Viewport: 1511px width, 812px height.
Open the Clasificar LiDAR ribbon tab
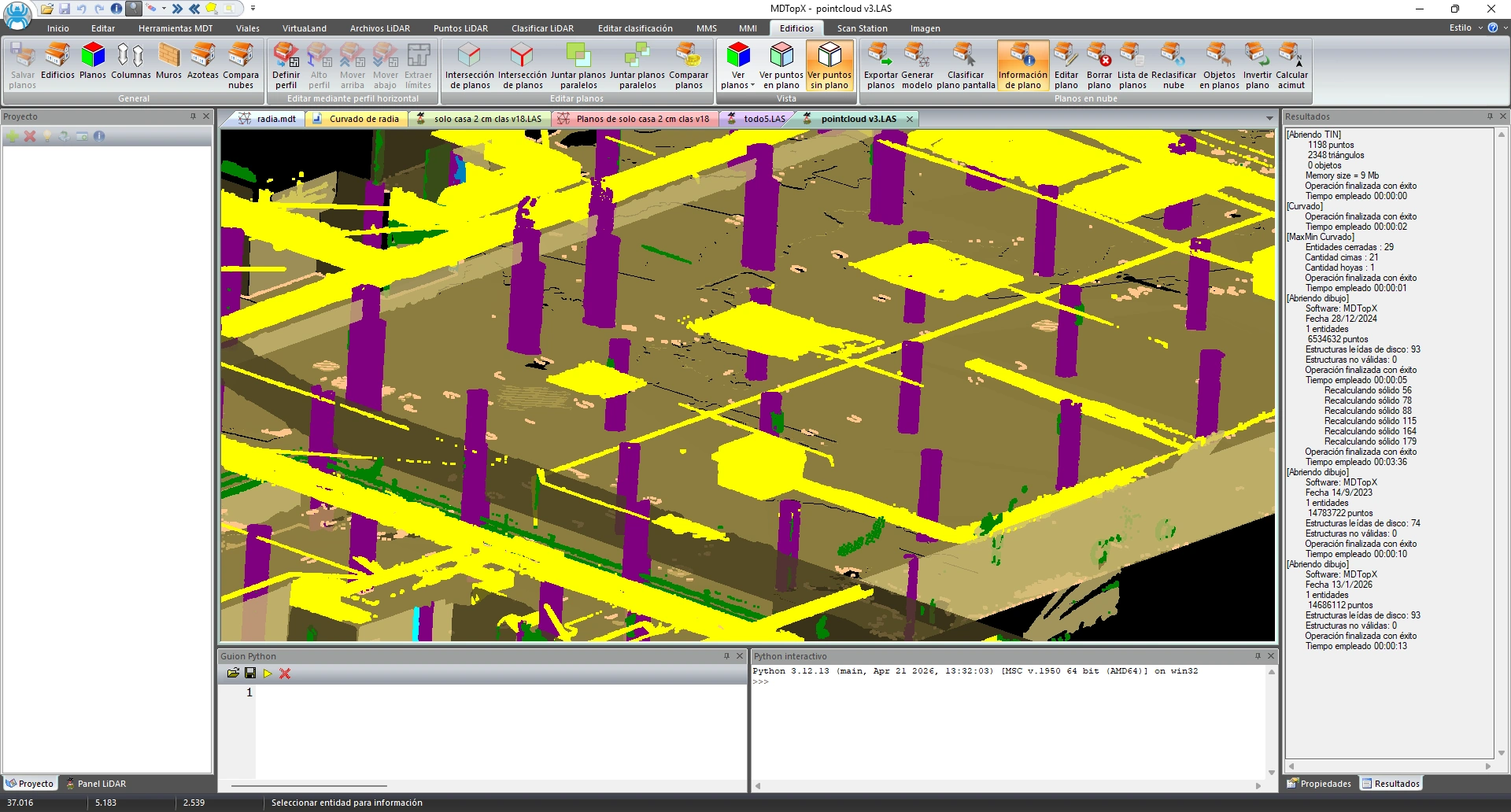[542, 28]
